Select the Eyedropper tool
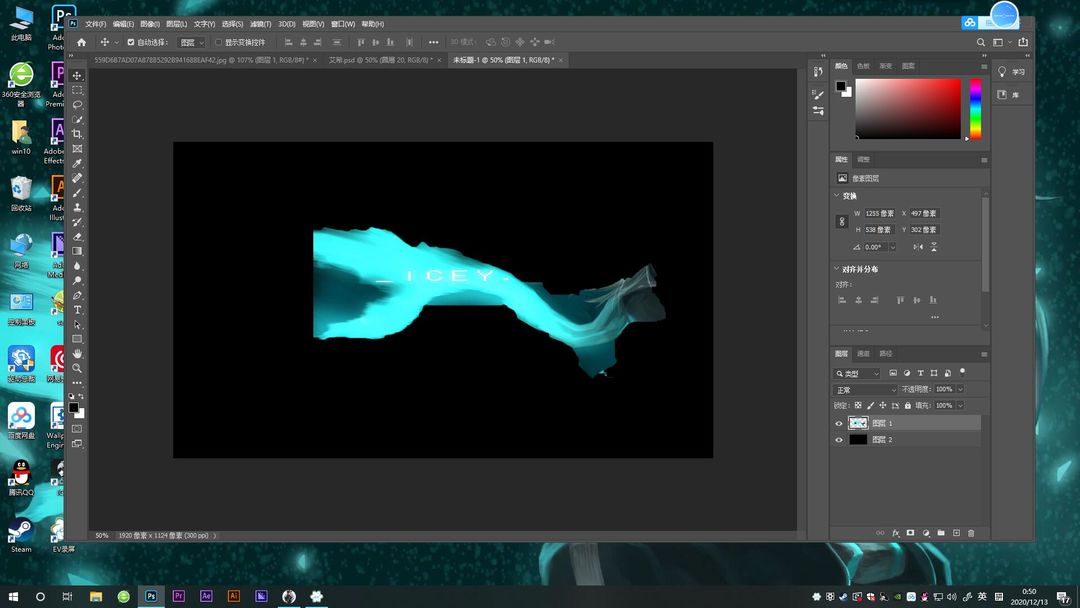 [x=77, y=163]
